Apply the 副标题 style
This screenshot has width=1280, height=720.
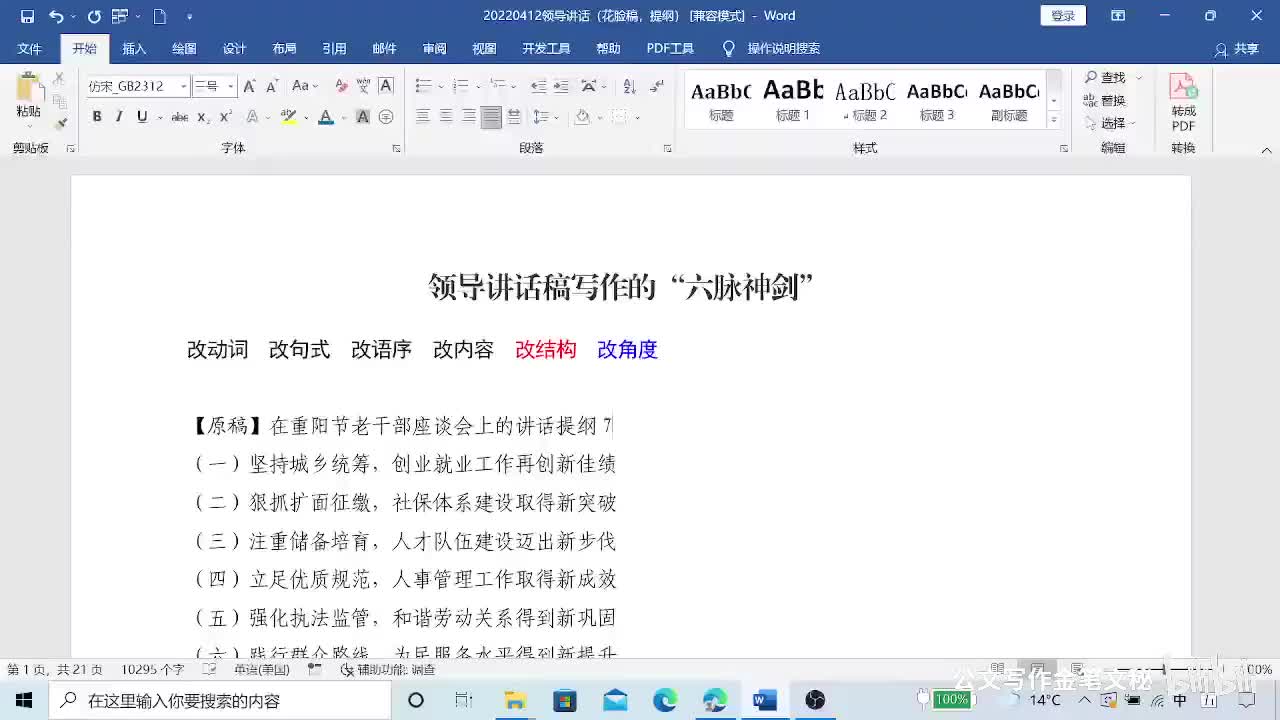point(1009,99)
